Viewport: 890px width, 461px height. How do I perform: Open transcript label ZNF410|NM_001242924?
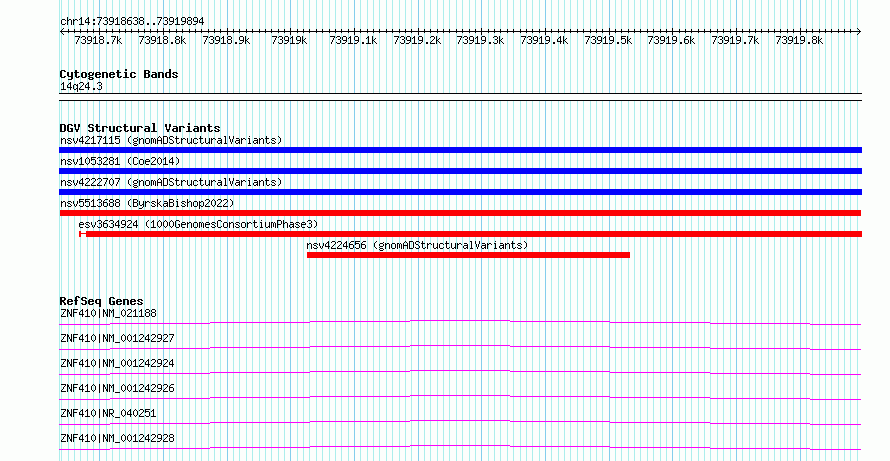click(x=117, y=363)
